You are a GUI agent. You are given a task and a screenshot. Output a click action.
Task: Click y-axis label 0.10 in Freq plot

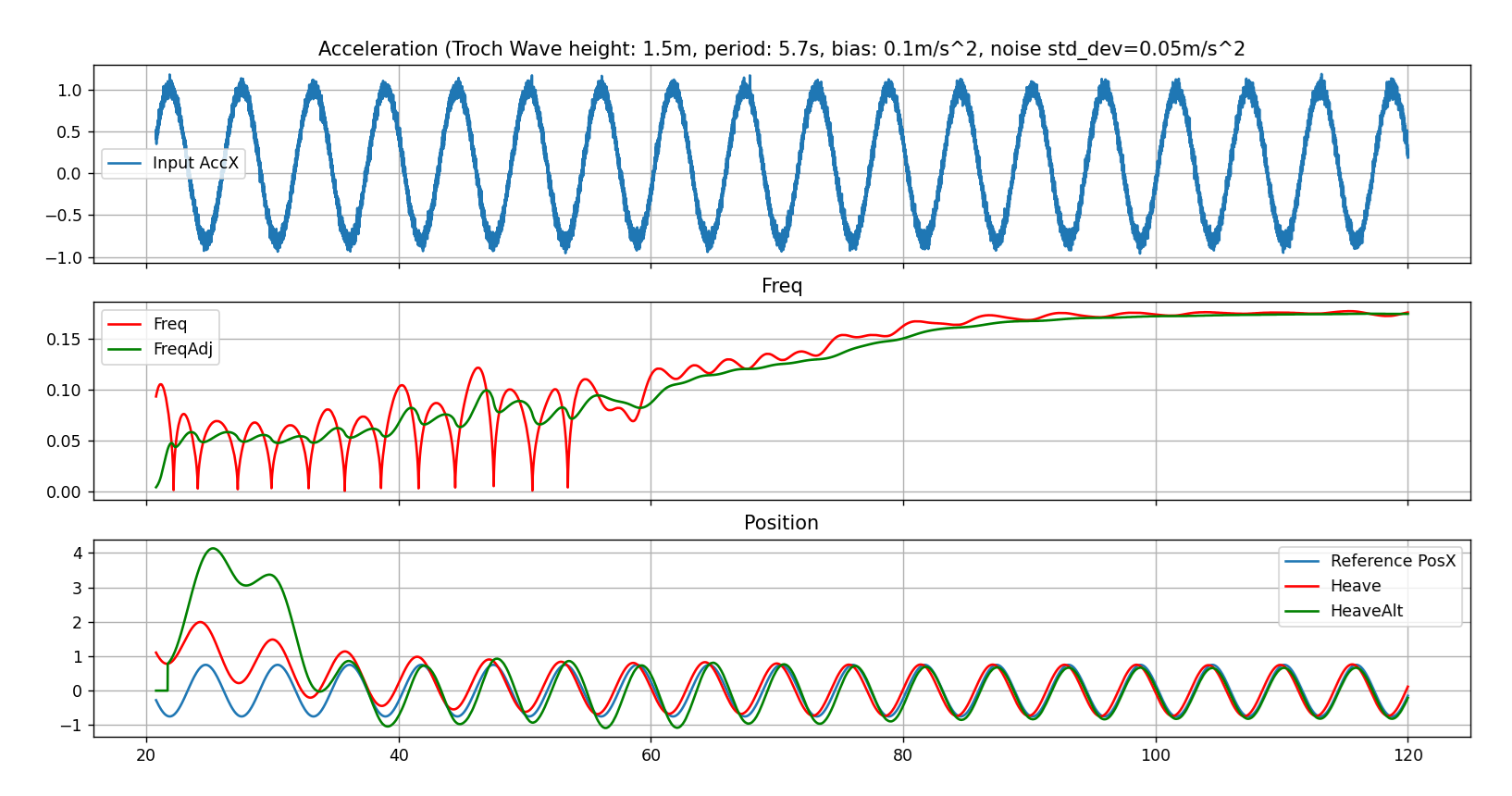[64, 391]
